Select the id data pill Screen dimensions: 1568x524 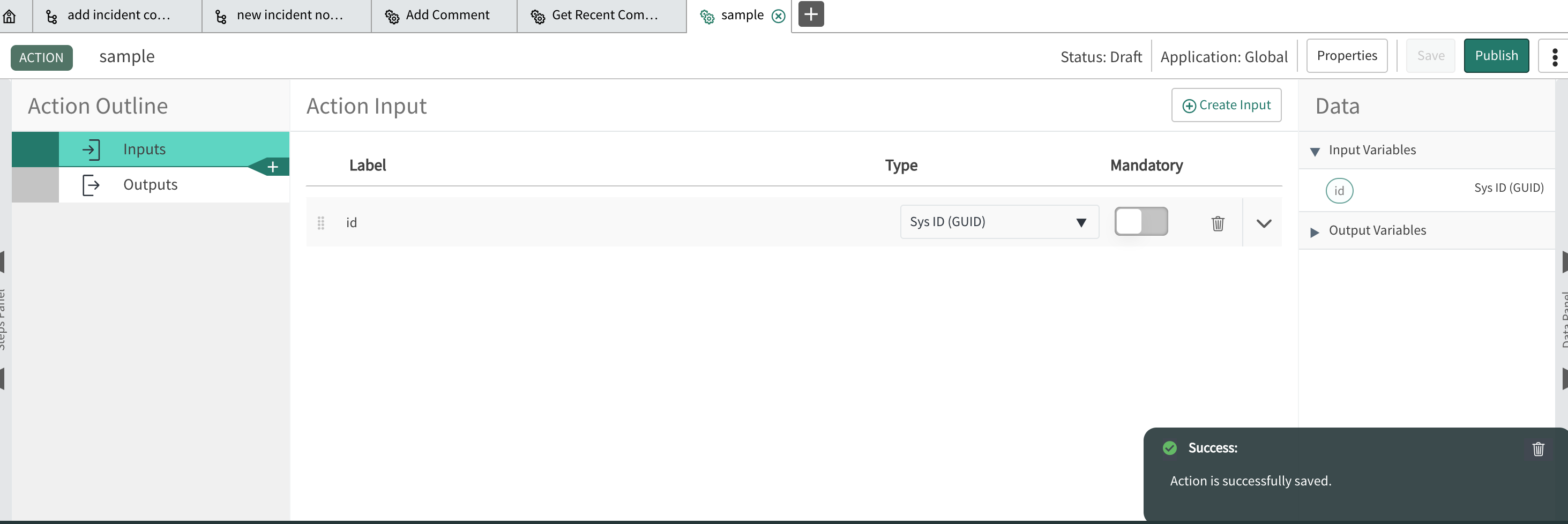(x=1339, y=191)
